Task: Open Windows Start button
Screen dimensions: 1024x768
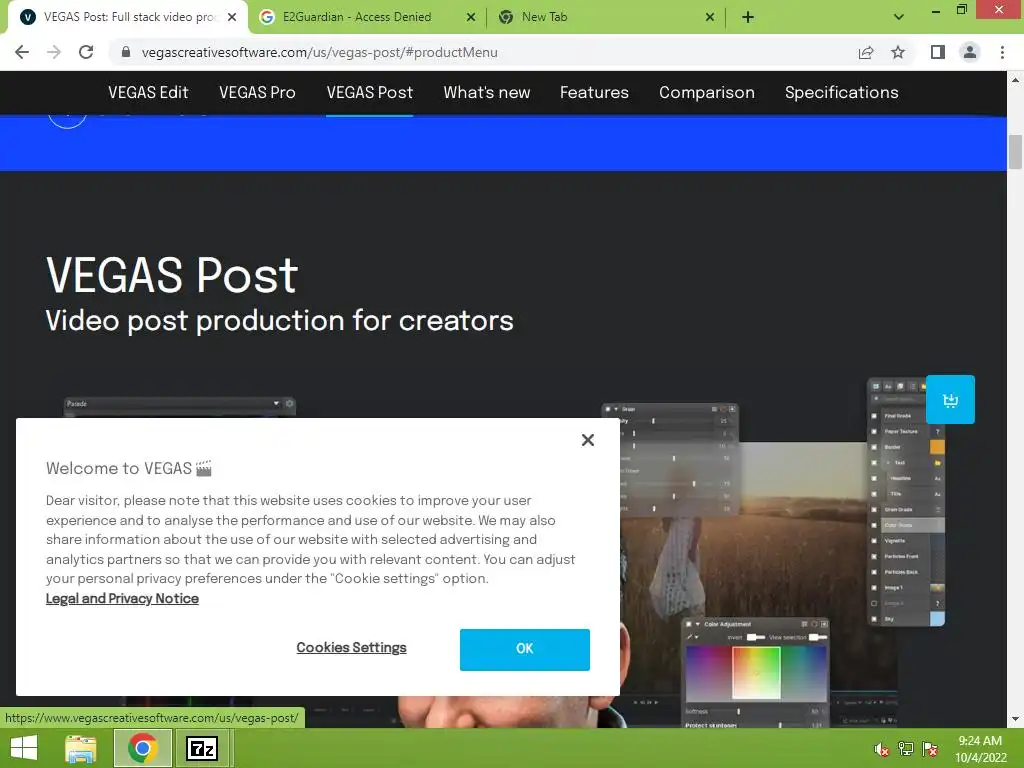Action: (24, 748)
